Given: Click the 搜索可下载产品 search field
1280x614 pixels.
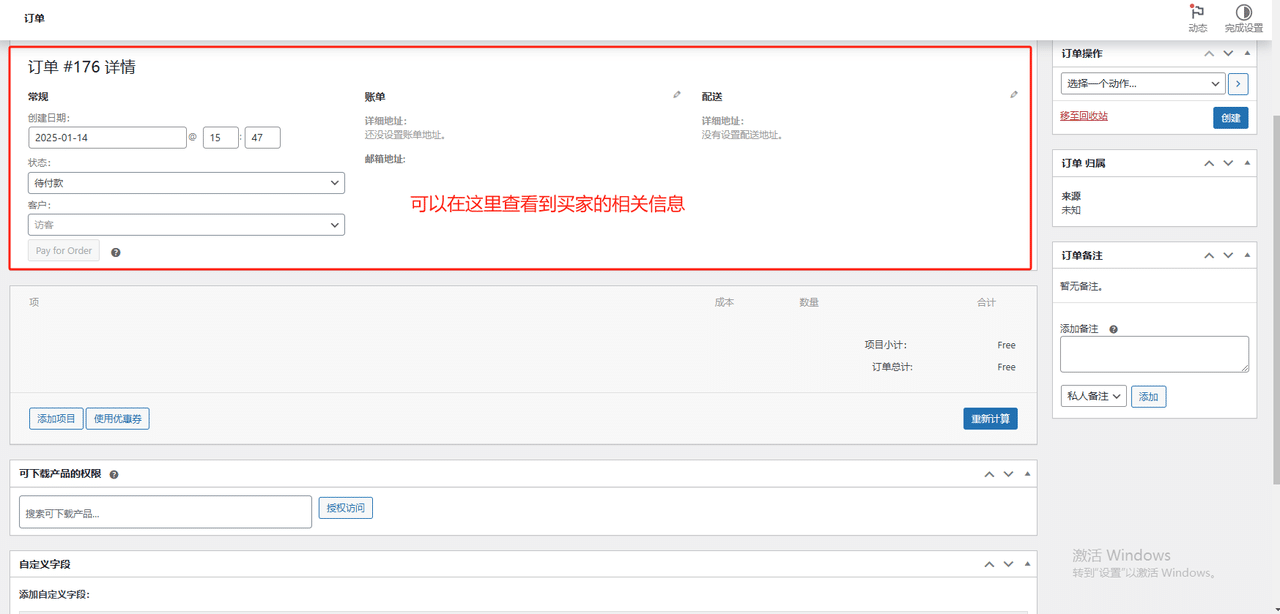Looking at the screenshot, I should pyautogui.click(x=166, y=512).
